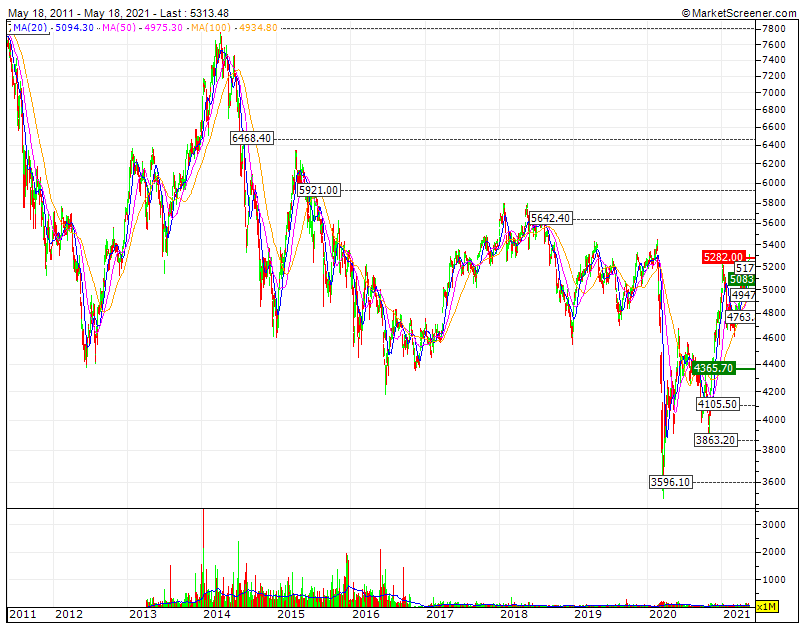Select the green 4365.70 support tag
This screenshot has width=805, height=630.
pos(714,368)
